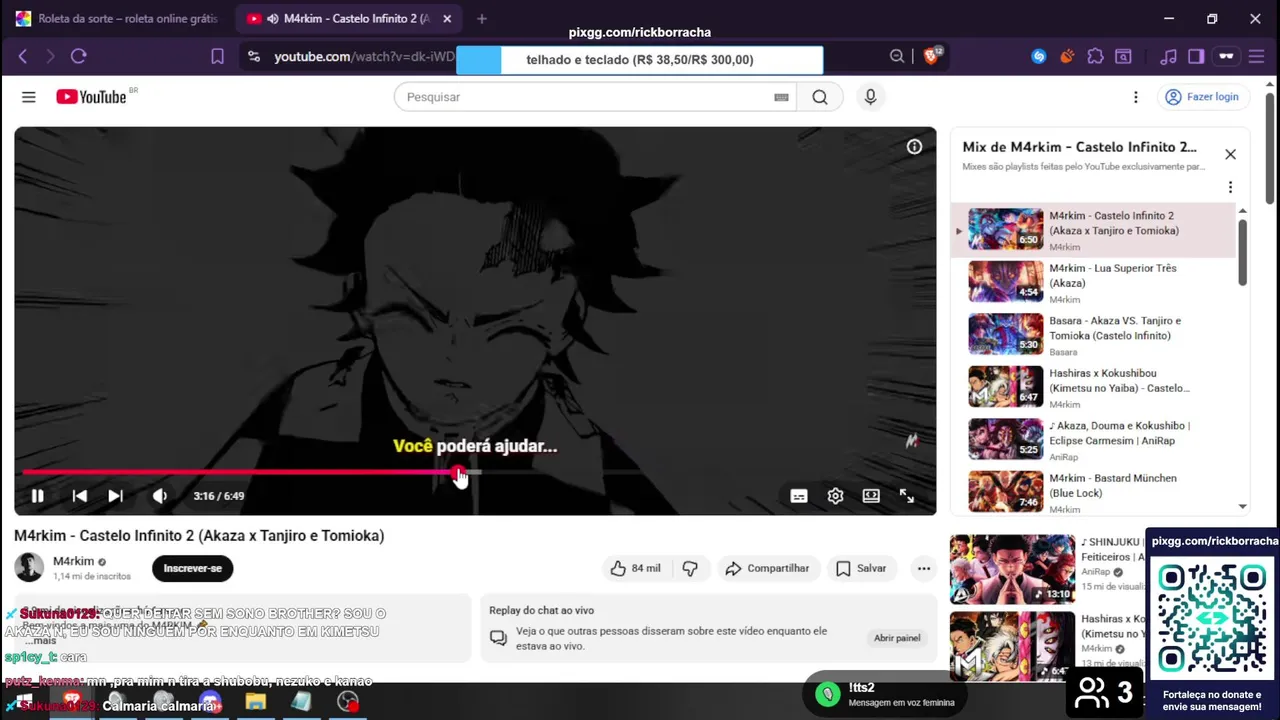Viewport: 1280px width, 720px height.
Task: Open more actions ellipsis below video
Action: (924, 568)
